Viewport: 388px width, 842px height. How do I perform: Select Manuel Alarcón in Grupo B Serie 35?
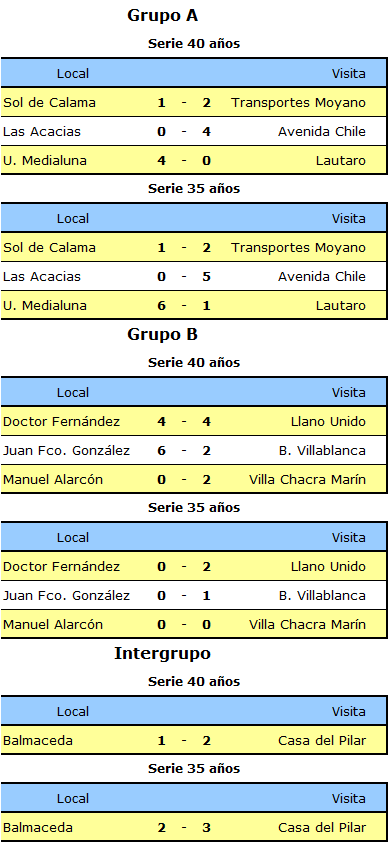(53, 625)
